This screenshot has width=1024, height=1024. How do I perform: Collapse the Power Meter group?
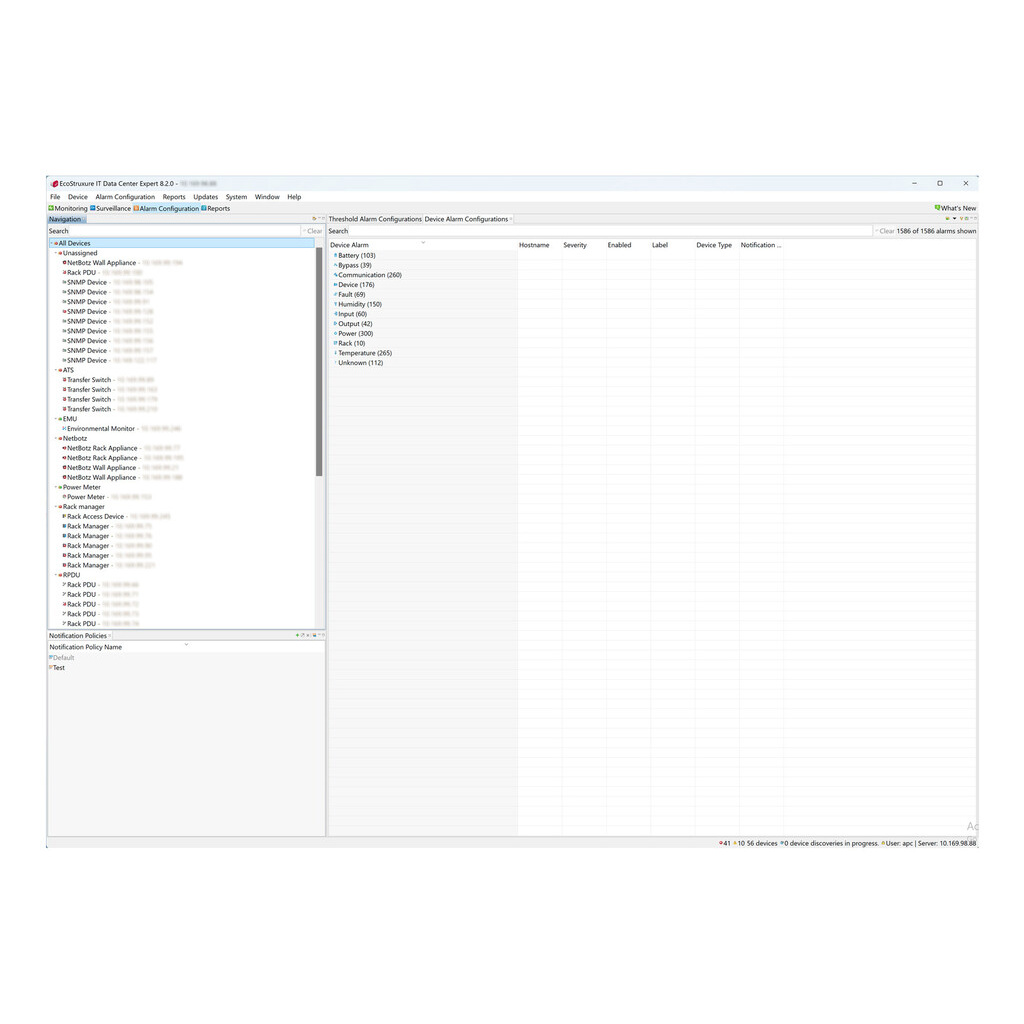[x=56, y=487]
